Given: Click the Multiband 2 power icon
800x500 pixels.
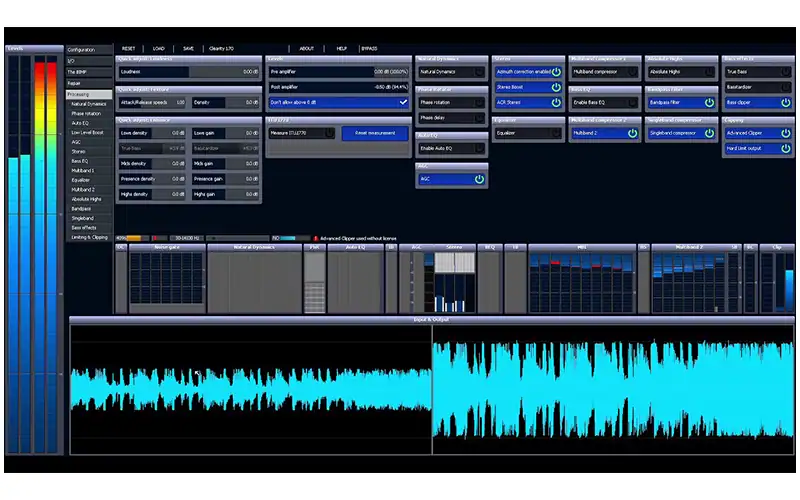Looking at the screenshot, I should [x=632, y=133].
